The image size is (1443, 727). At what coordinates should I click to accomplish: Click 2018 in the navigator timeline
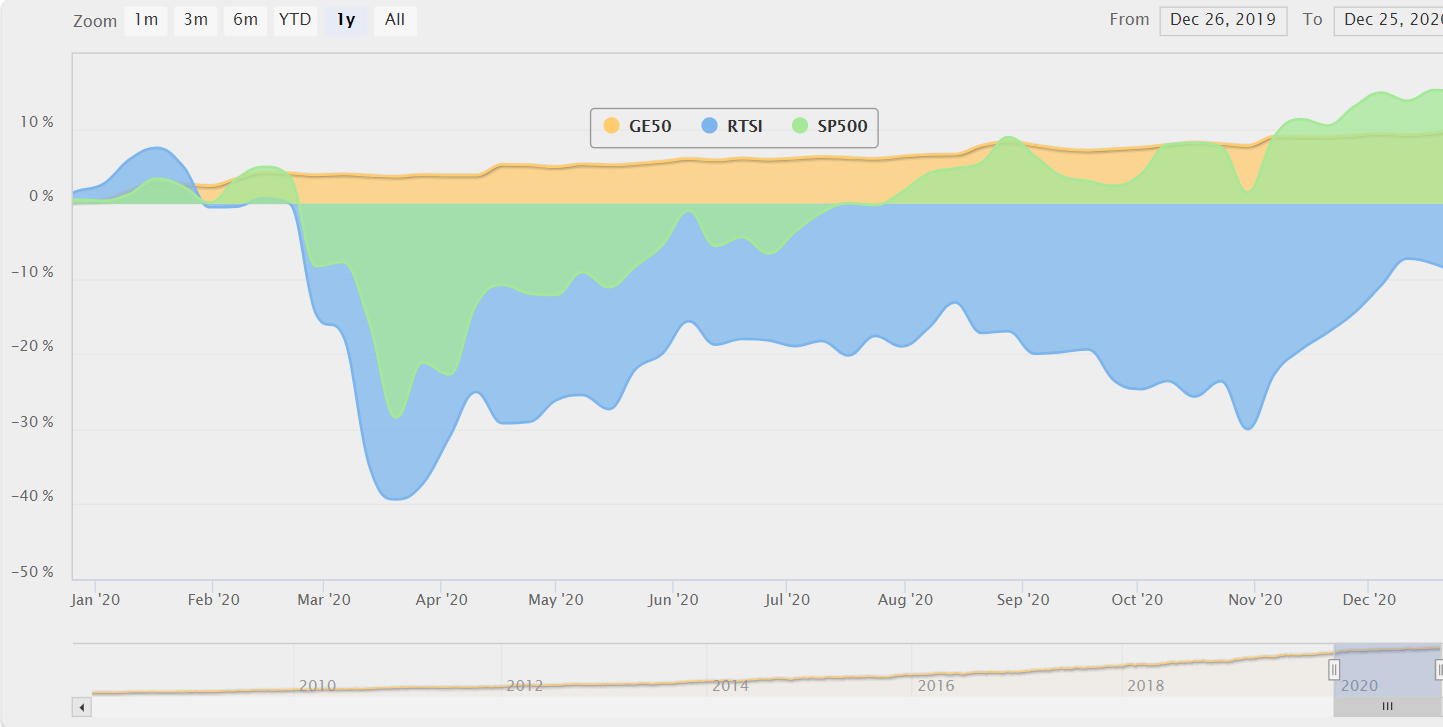click(1145, 686)
